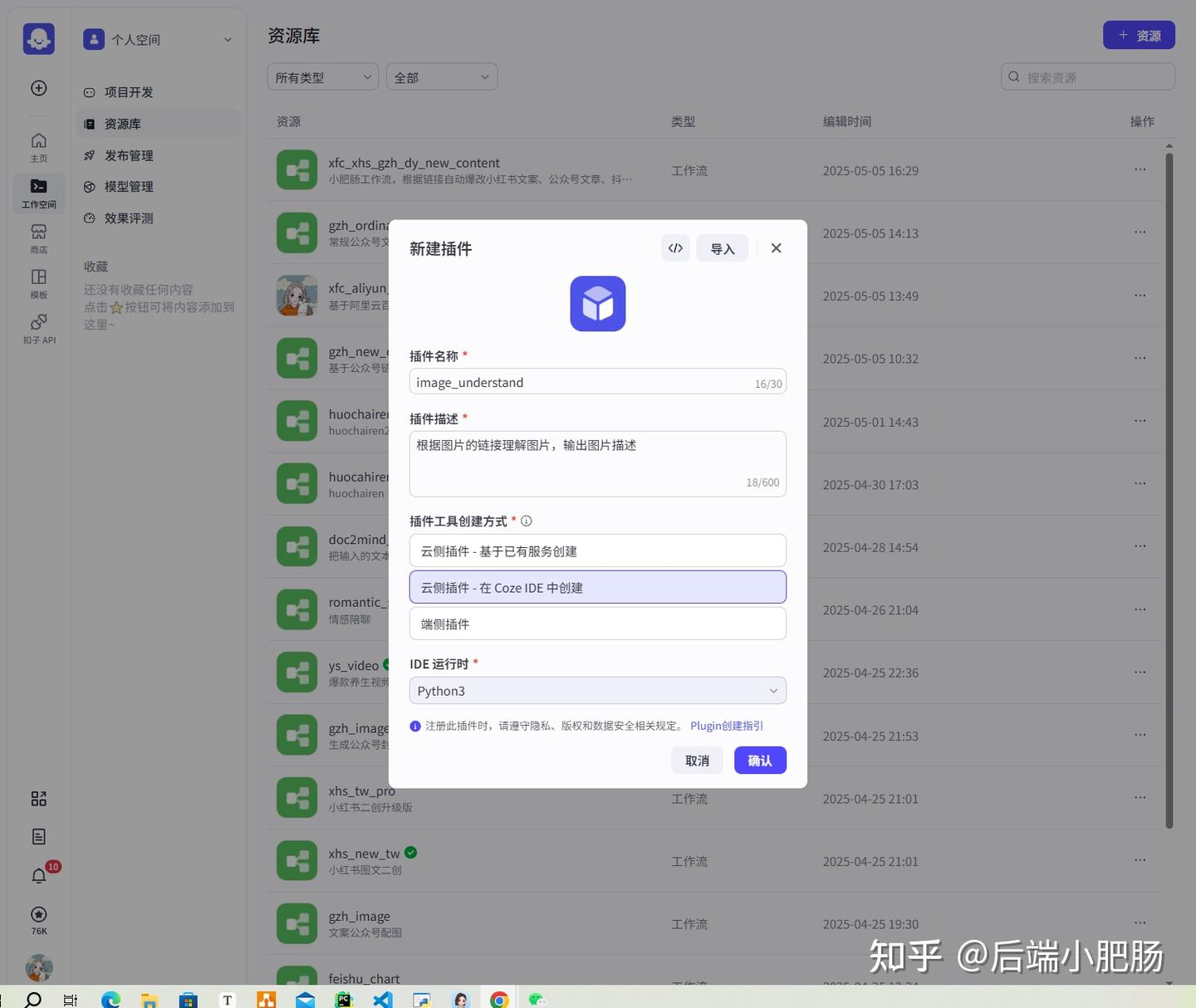Open Windows search in taskbar
The image size is (1196, 1008).
pos(33,1000)
